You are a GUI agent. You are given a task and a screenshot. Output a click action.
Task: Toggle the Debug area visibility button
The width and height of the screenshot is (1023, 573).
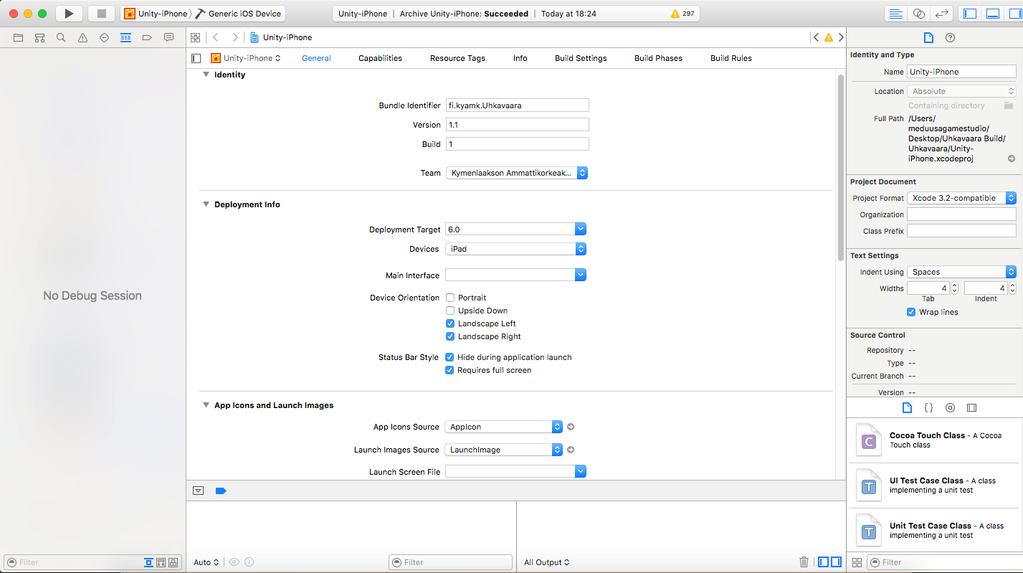pyautogui.click(x=992, y=14)
